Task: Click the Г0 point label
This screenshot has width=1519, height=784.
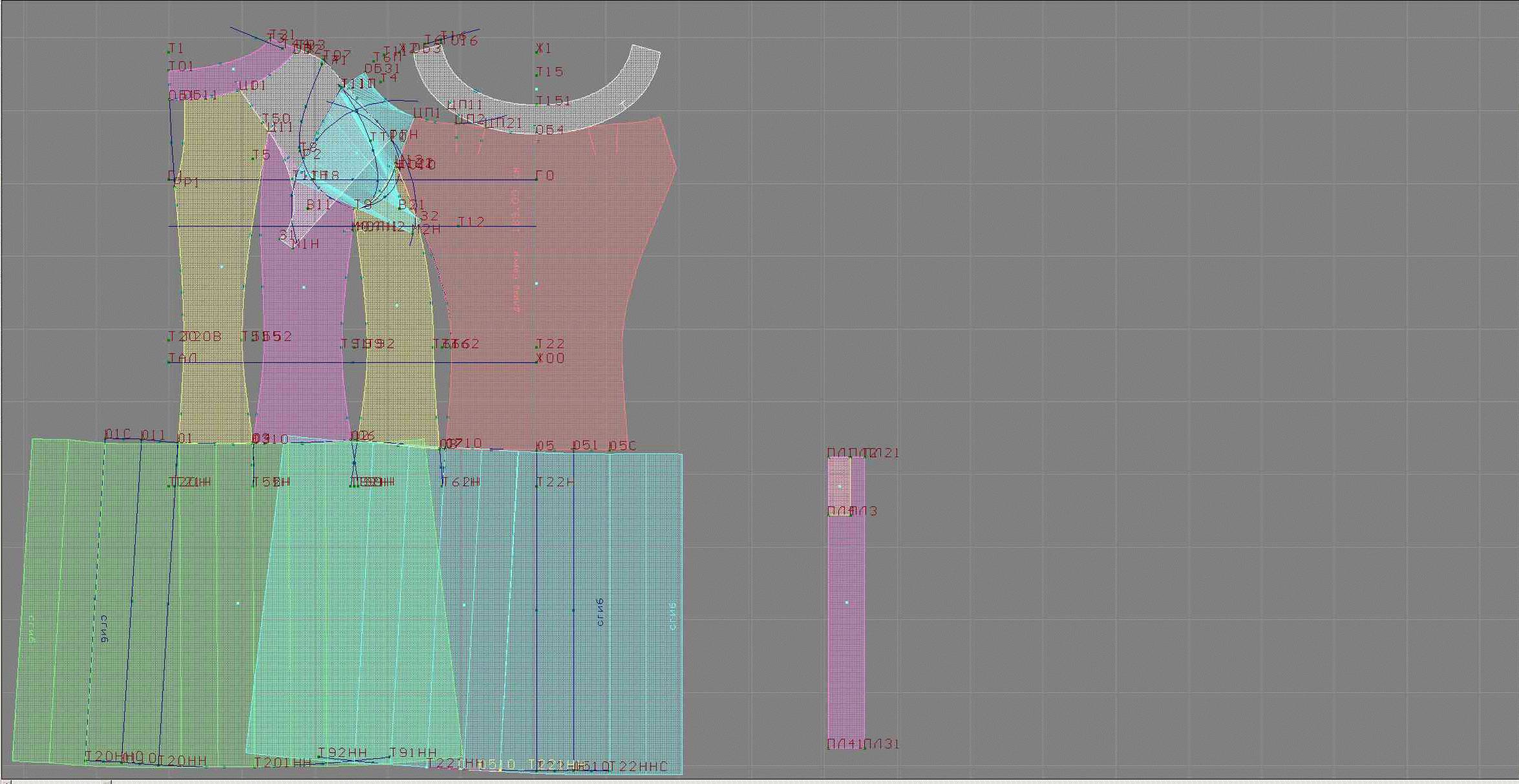Action: tap(545, 176)
